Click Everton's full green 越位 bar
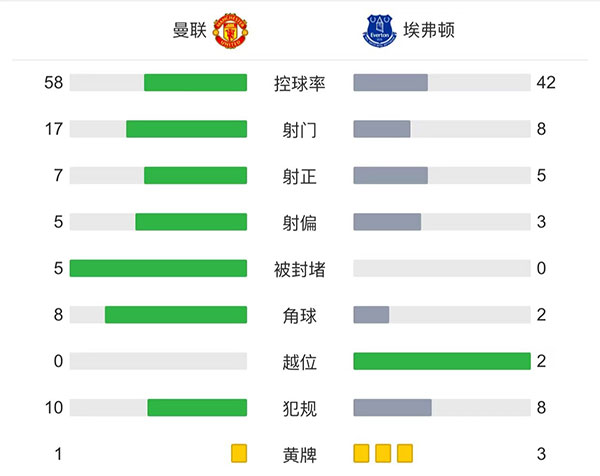 442,361
